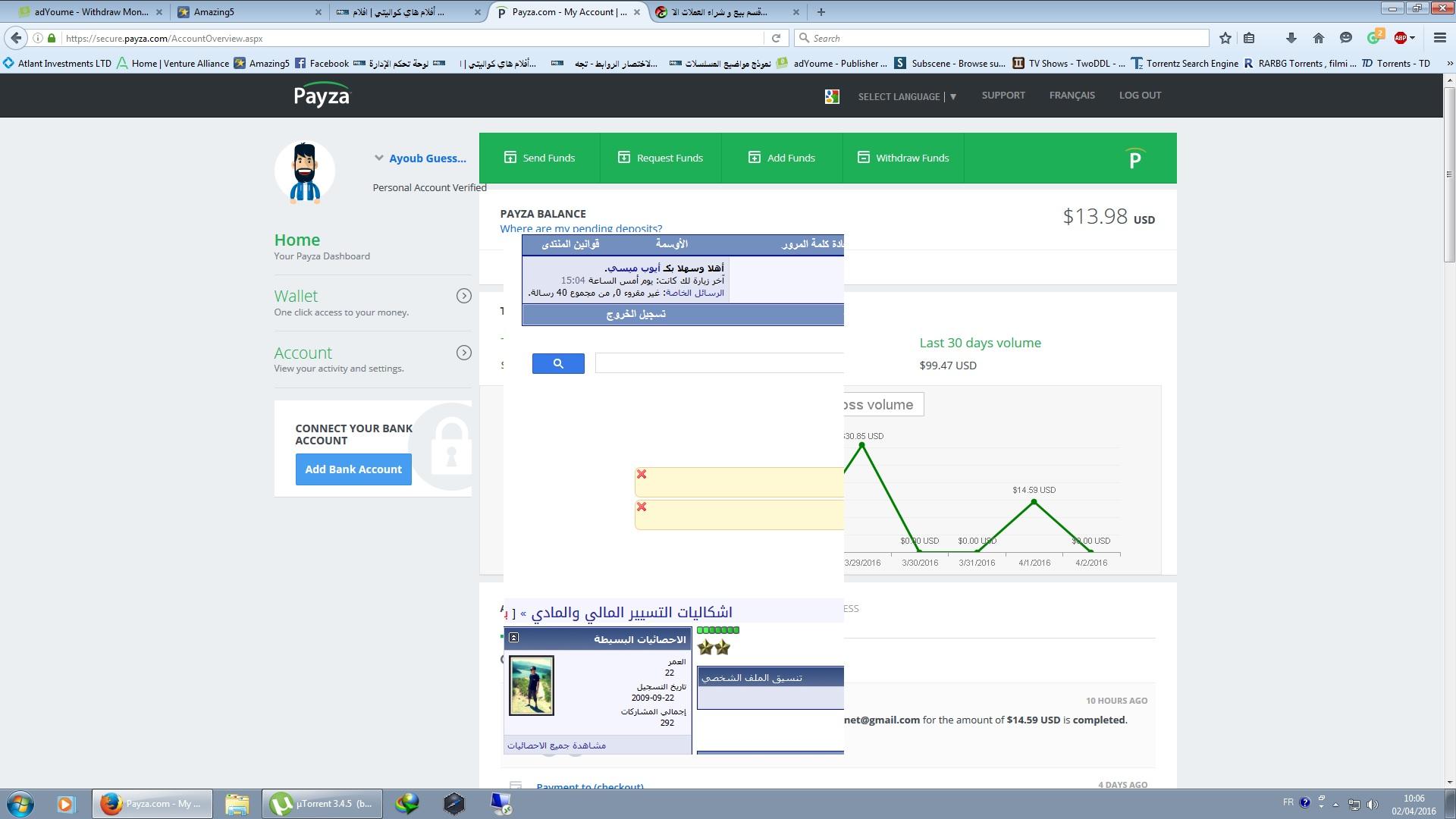Click the volume speaker icon in system tray
Viewport: 1456px width, 819px height.
click(x=1373, y=804)
